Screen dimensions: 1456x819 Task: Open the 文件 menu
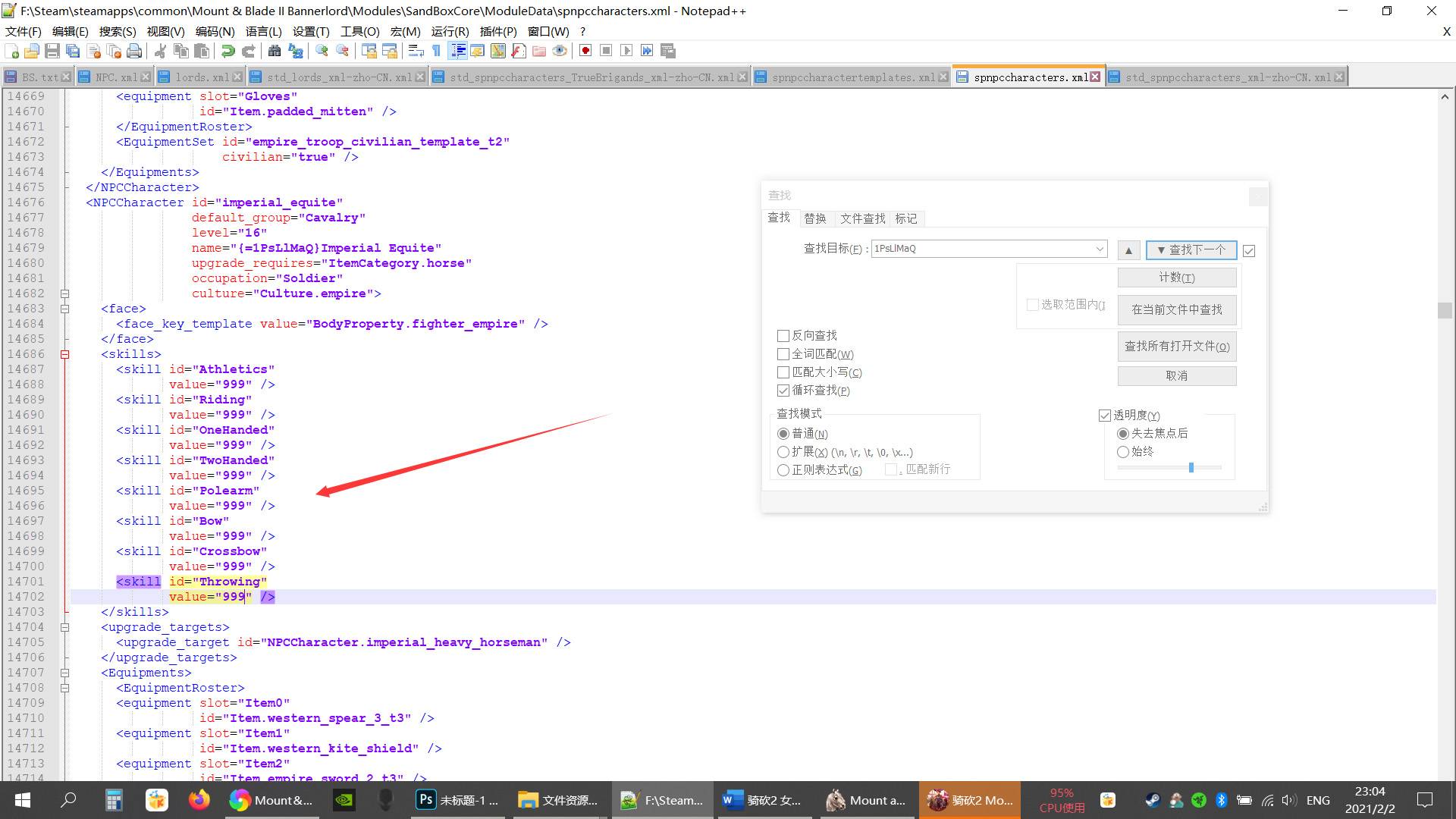[x=24, y=31]
